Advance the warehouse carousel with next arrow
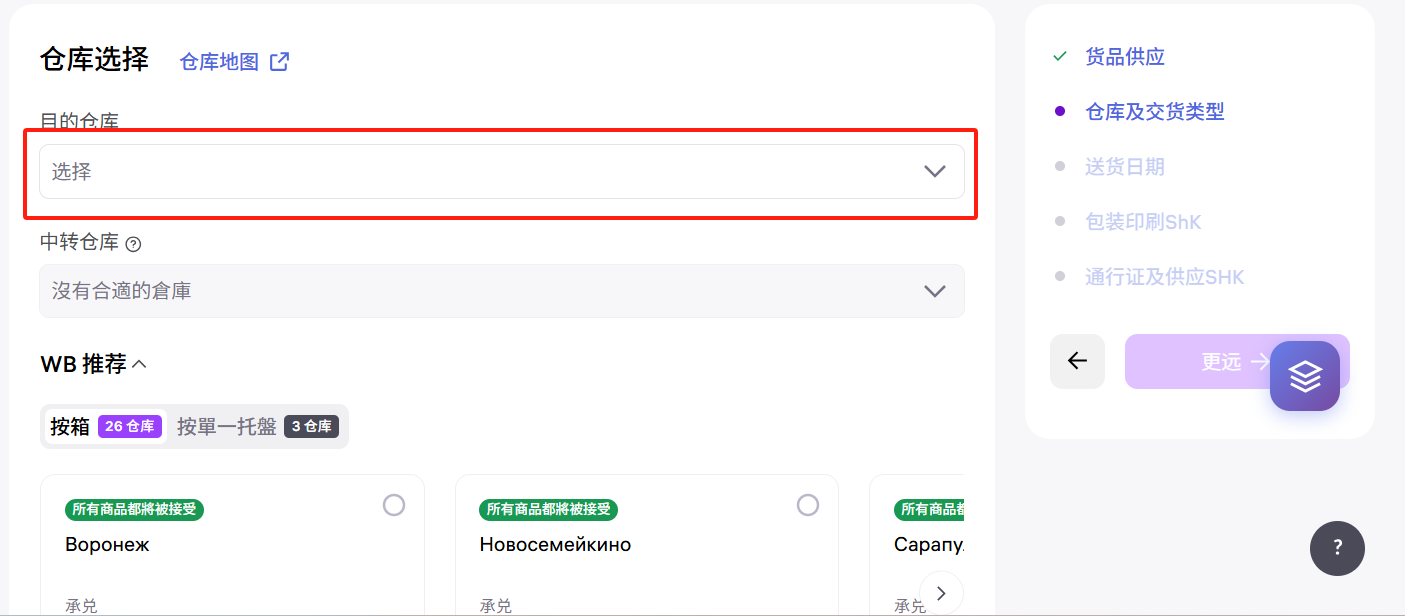This screenshot has height=616, width=1405. (x=941, y=592)
